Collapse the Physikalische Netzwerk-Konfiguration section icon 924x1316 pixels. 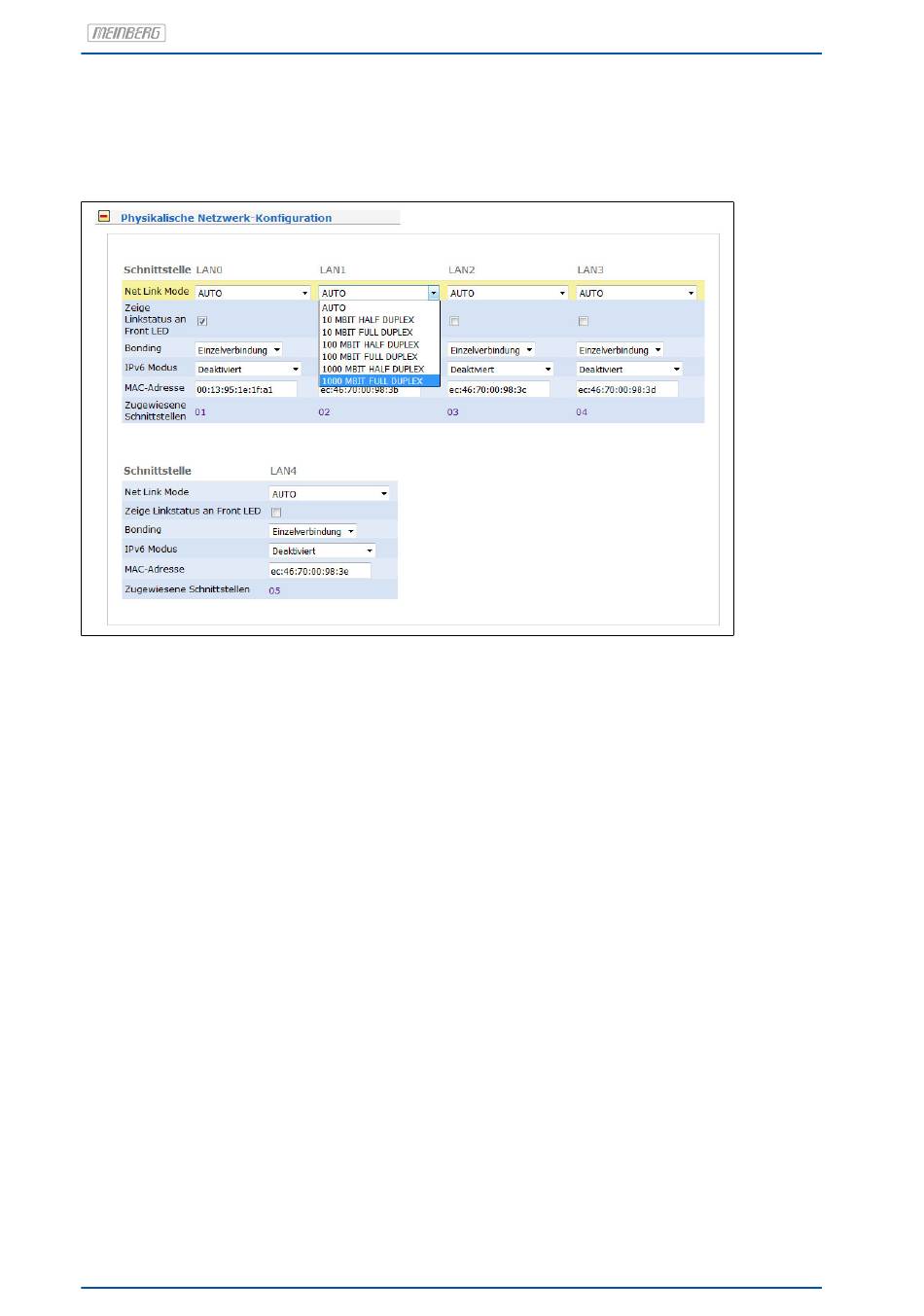pos(104,217)
